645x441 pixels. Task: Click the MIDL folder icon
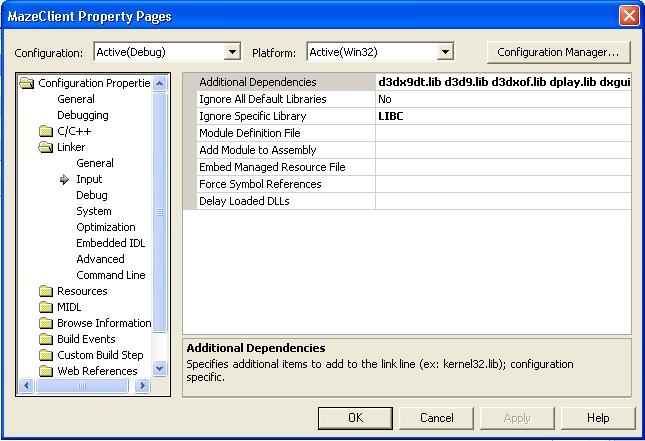[x=46, y=307]
